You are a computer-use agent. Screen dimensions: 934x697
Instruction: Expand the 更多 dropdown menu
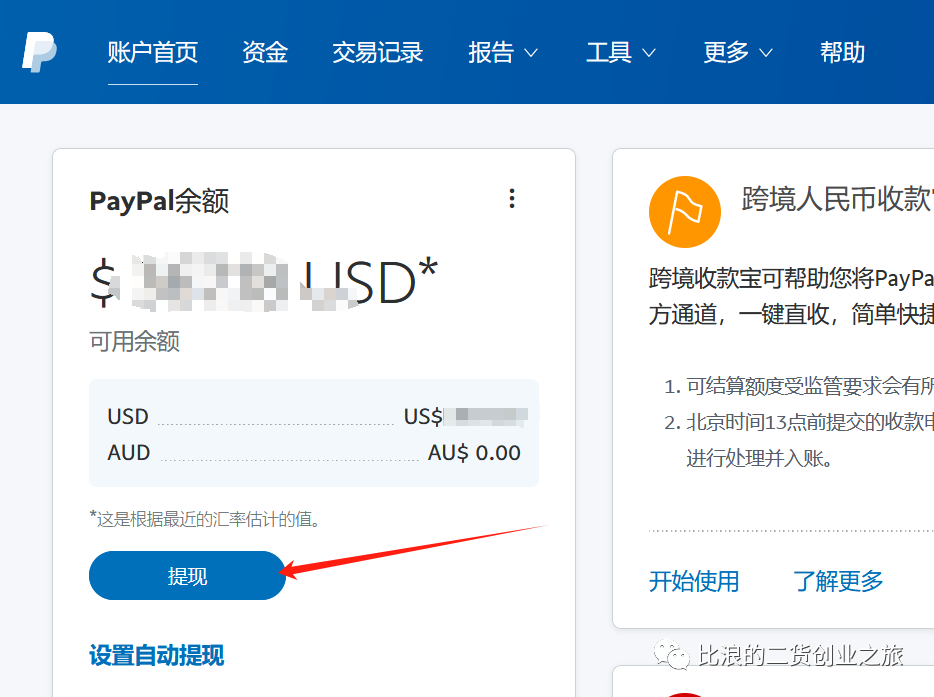click(738, 52)
